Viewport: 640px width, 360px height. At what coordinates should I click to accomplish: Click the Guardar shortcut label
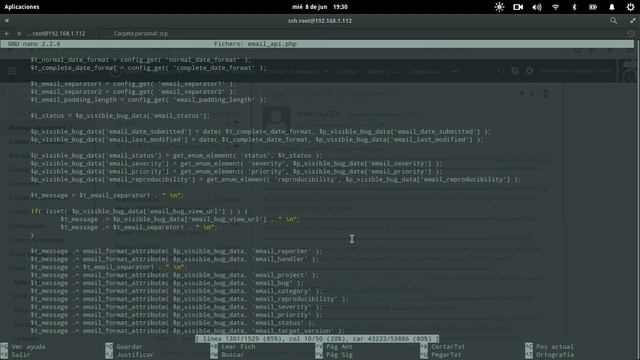129,347
